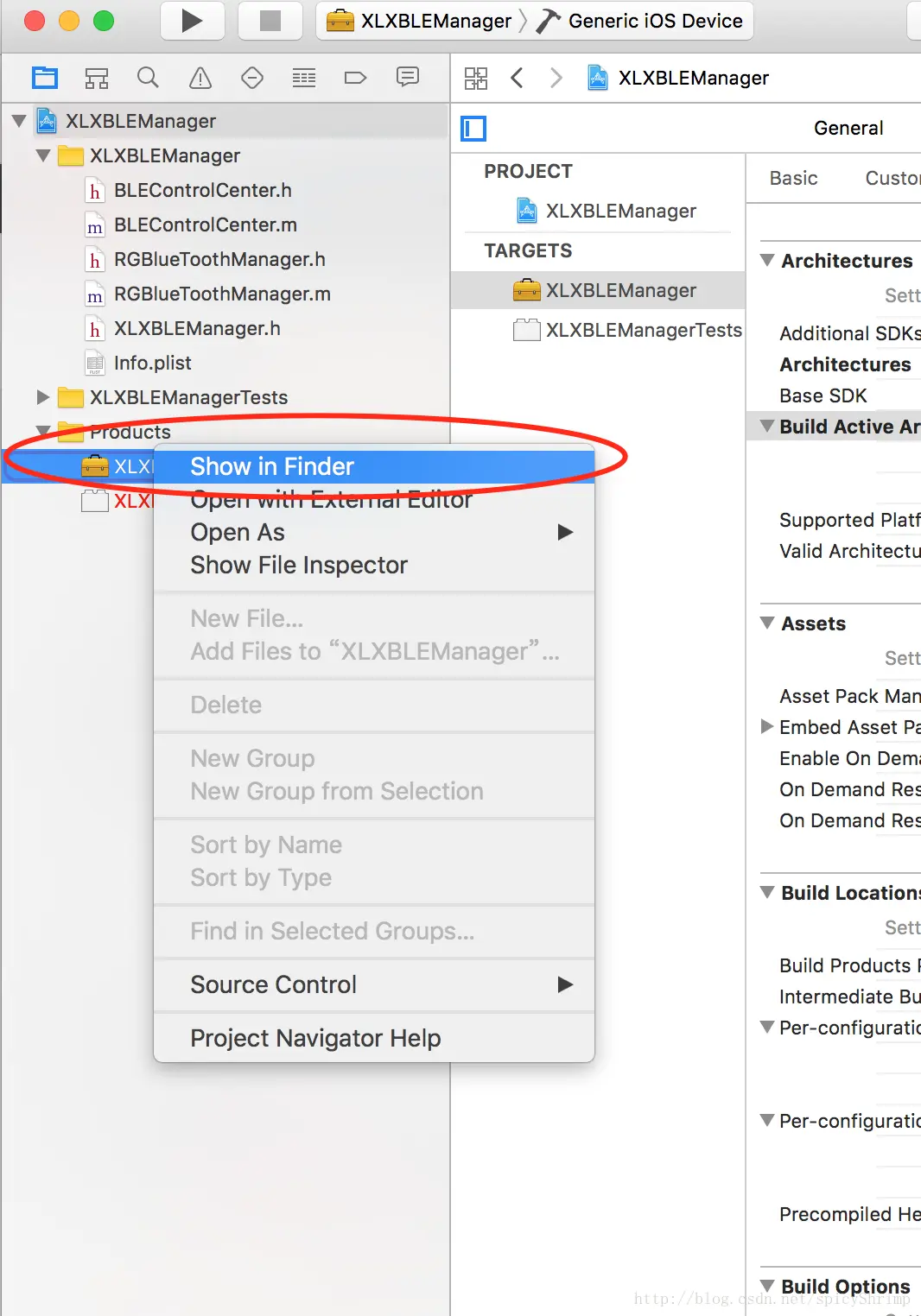Open the Breakpoint navigator icon
The image size is (921, 1316).
click(x=355, y=79)
